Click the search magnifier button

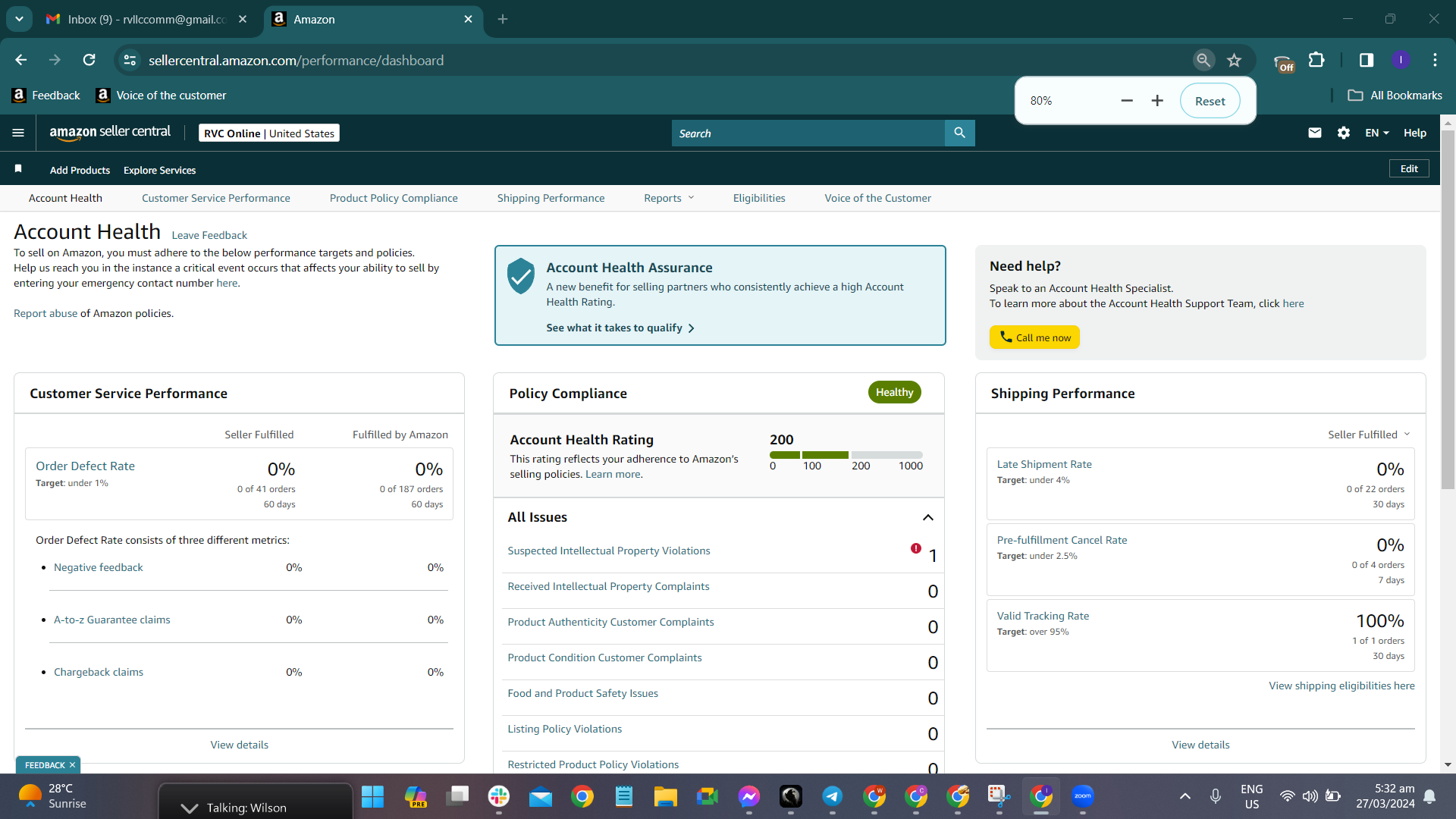[959, 133]
